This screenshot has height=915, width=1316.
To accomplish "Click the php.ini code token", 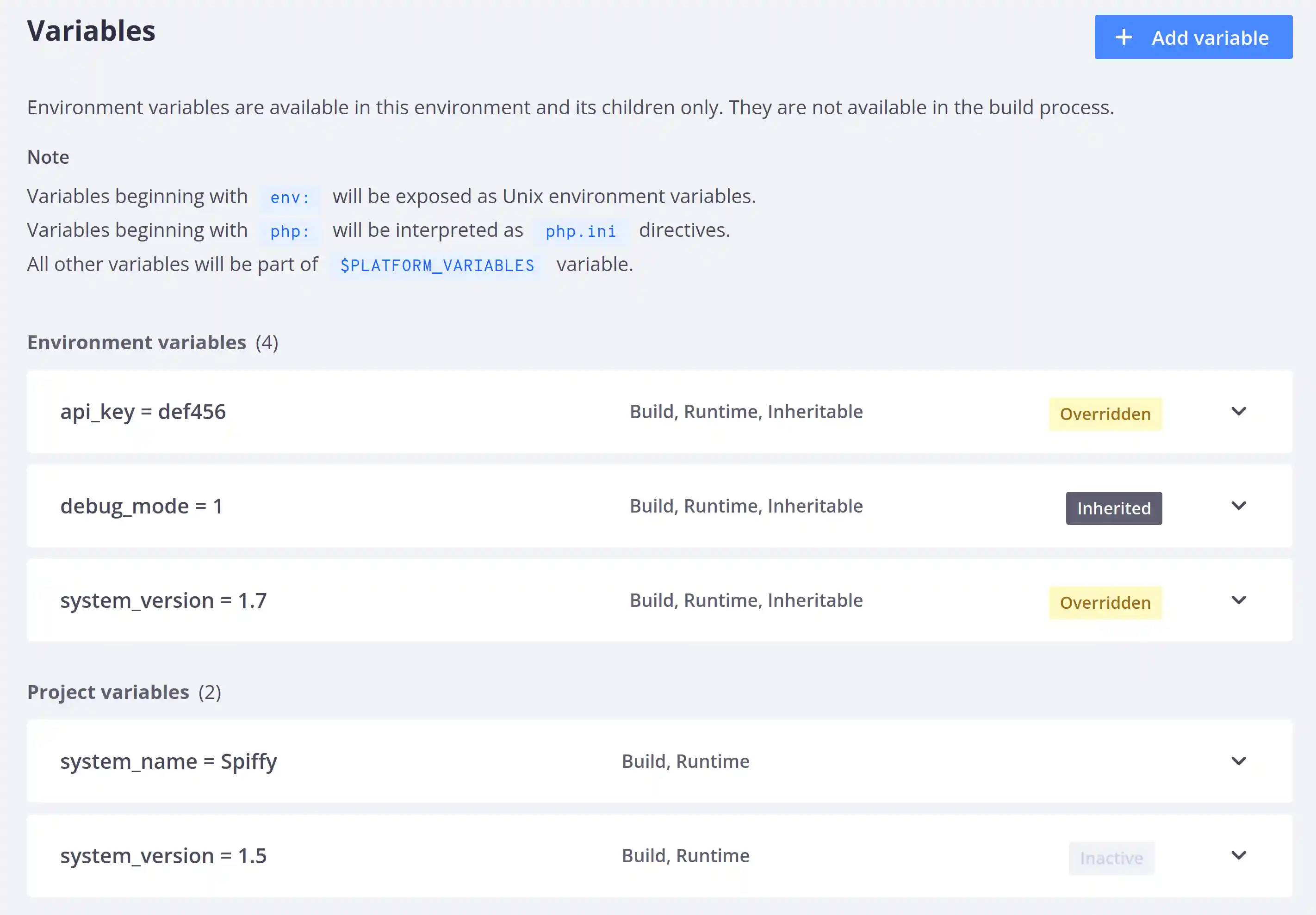I will point(580,231).
